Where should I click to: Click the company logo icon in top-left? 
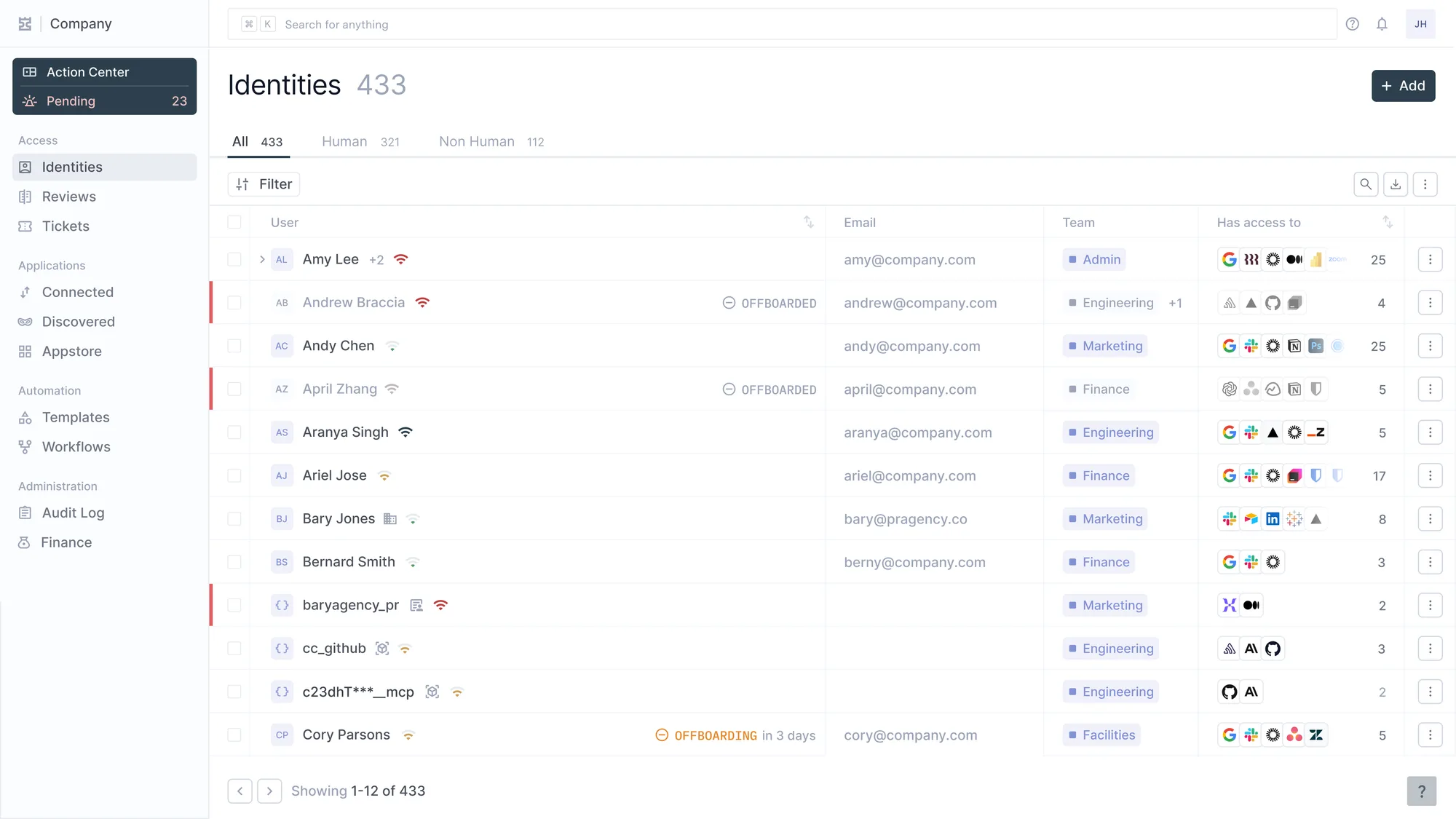pyautogui.click(x=25, y=24)
